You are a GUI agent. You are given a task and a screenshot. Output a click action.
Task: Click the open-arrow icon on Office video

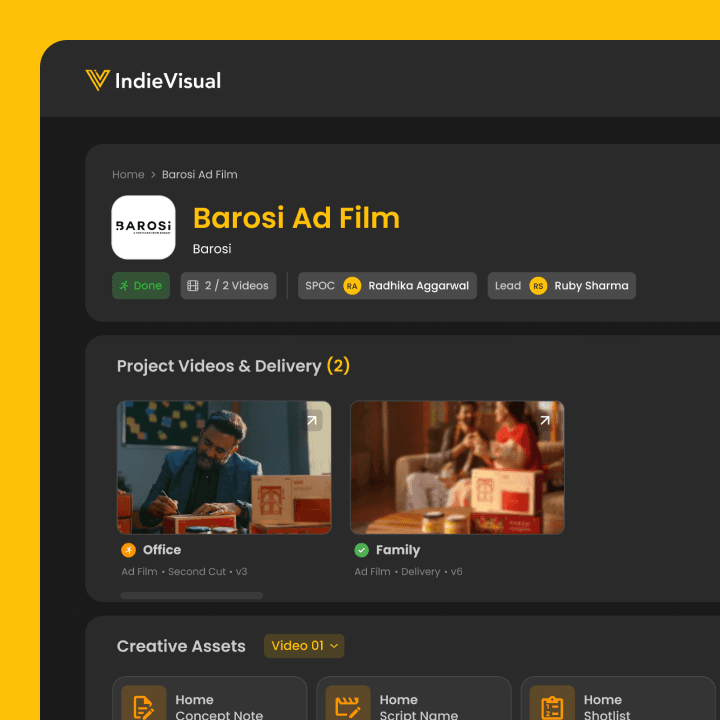pyautogui.click(x=312, y=420)
